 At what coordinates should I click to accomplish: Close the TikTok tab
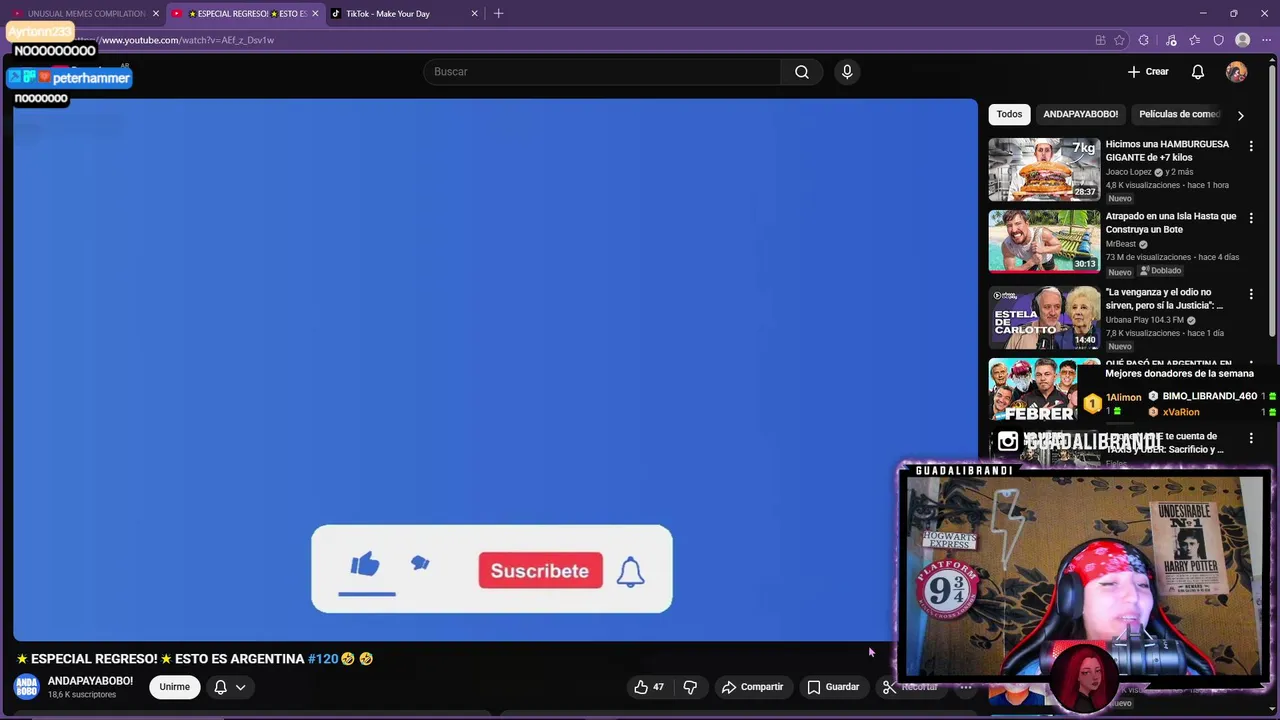(x=474, y=13)
